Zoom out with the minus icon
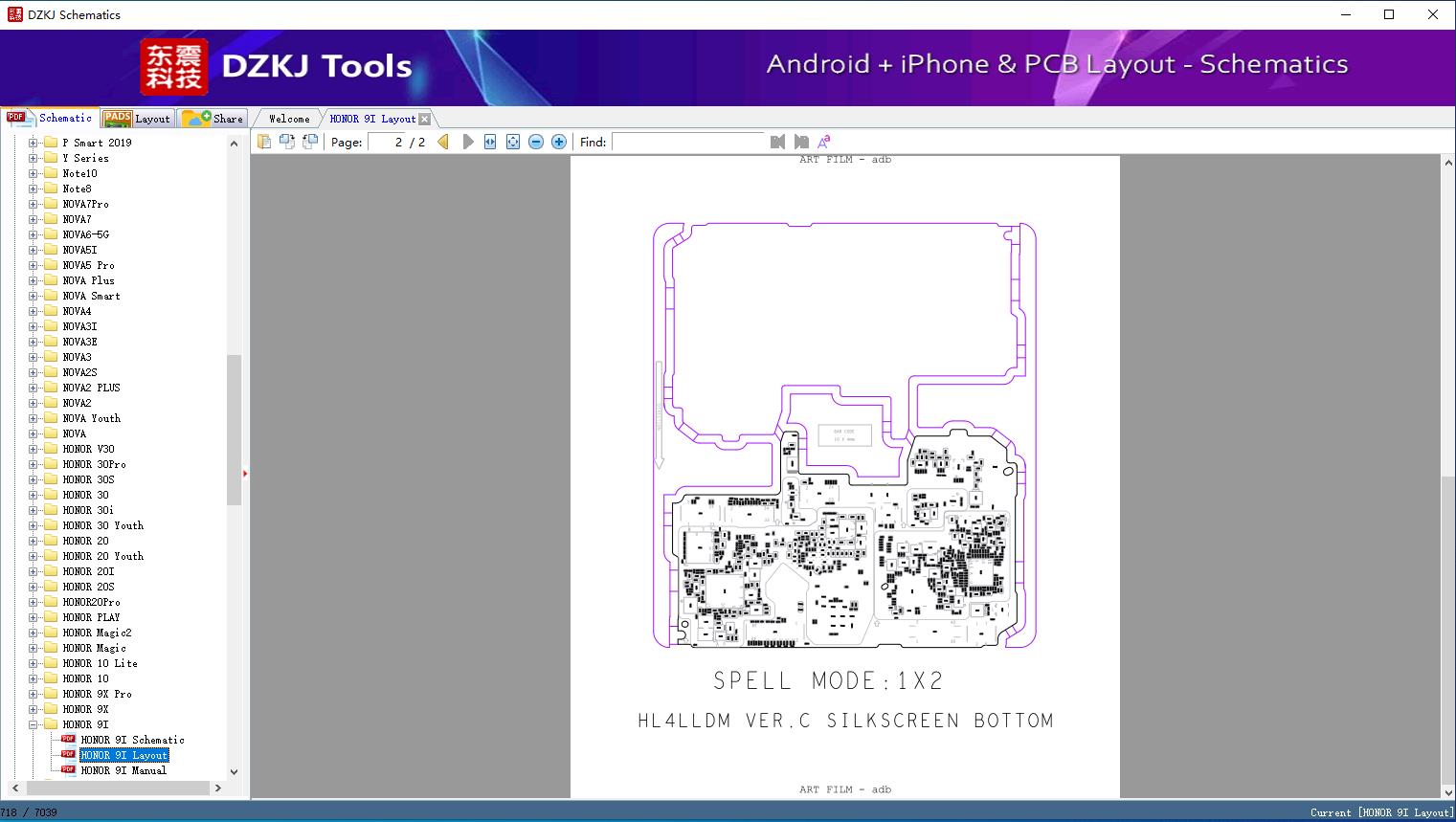 536,142
